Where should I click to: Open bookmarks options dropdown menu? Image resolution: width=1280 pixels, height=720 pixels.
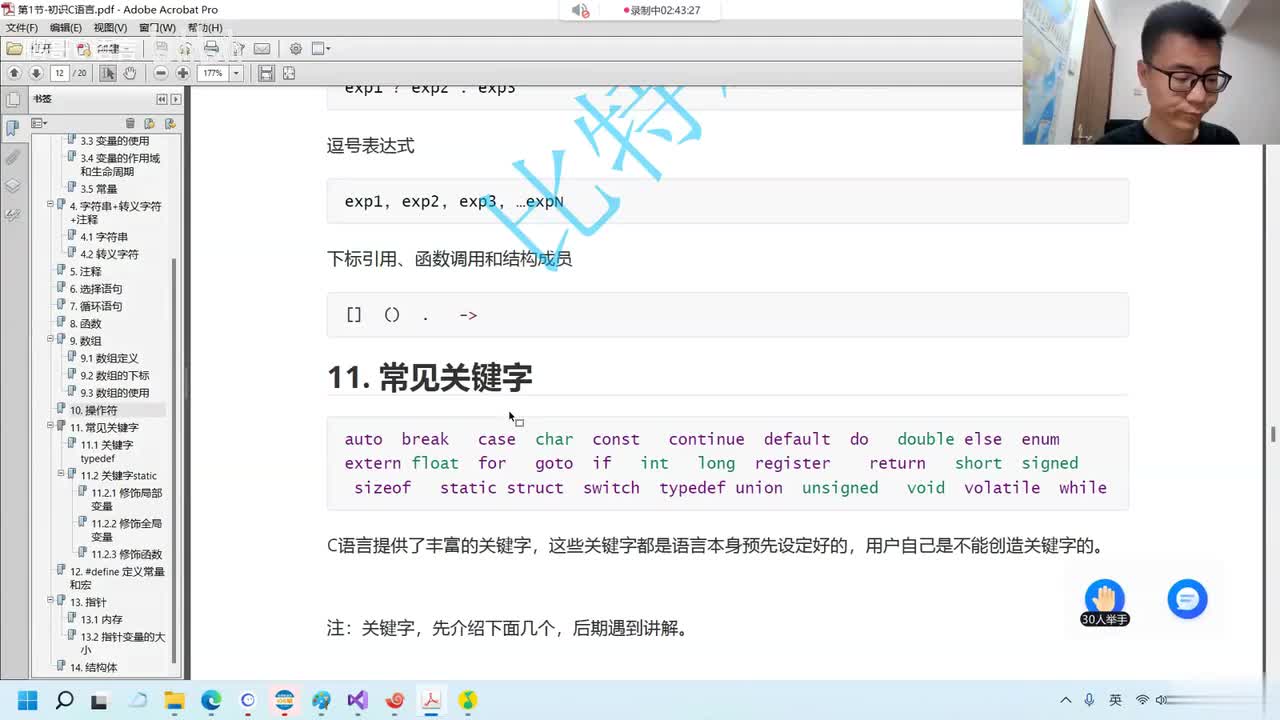coord(39,123)
